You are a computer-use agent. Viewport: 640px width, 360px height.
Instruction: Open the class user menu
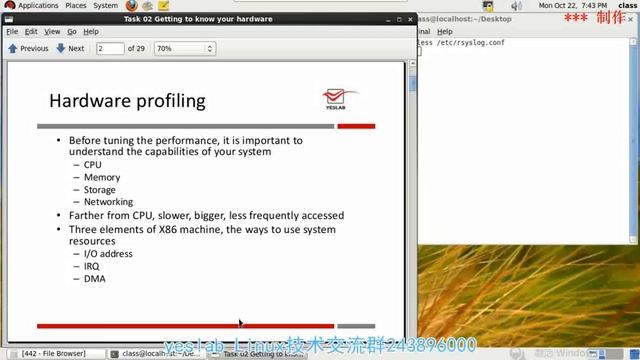(x=627, y=6)
